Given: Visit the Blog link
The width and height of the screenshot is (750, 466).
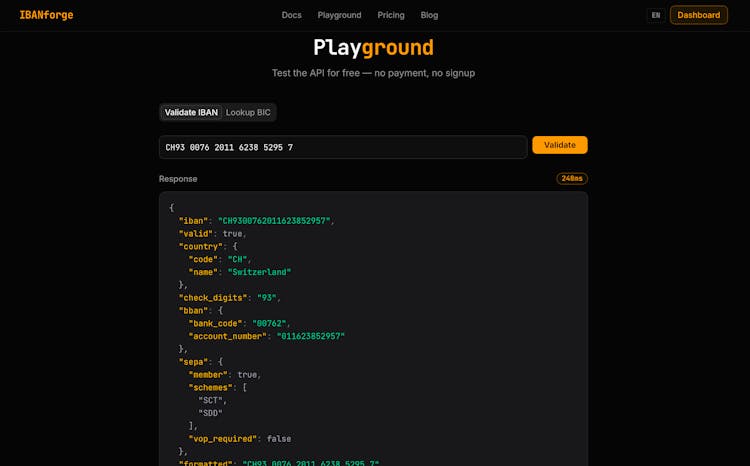Looking at the screenshot, I should tap(429, 15).
